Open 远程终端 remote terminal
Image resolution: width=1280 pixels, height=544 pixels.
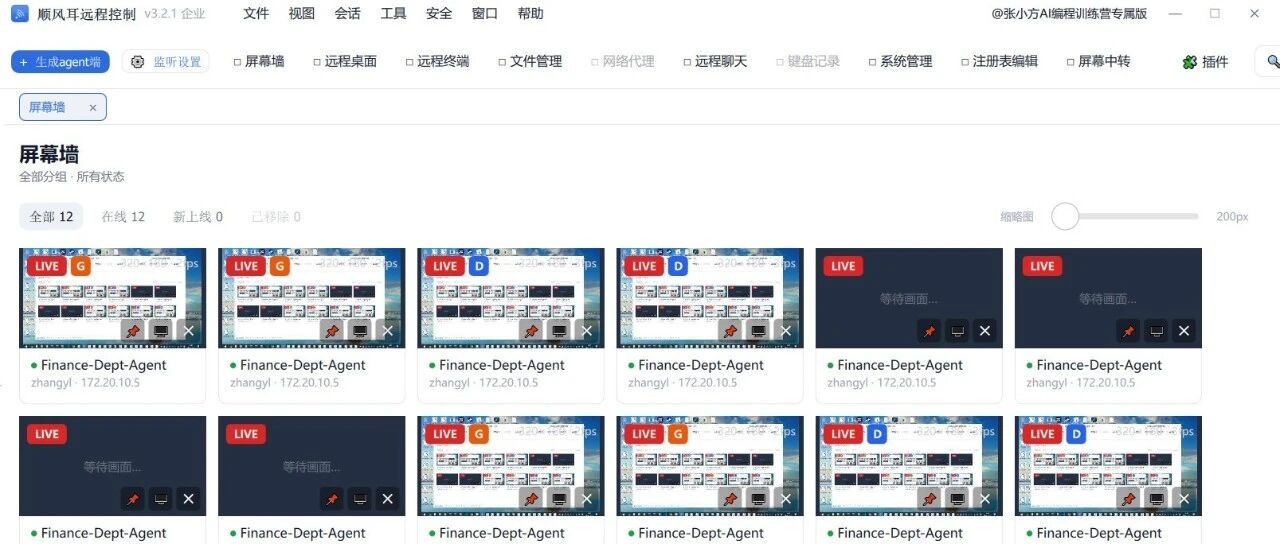(x=437, y=61)
